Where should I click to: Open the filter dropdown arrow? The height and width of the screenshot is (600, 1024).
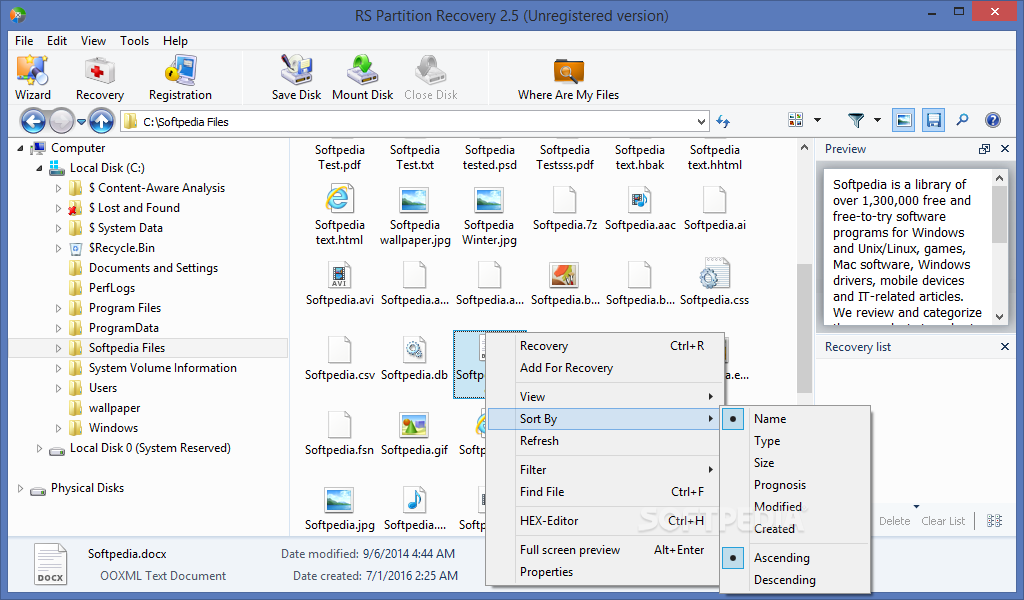[877, 120]
